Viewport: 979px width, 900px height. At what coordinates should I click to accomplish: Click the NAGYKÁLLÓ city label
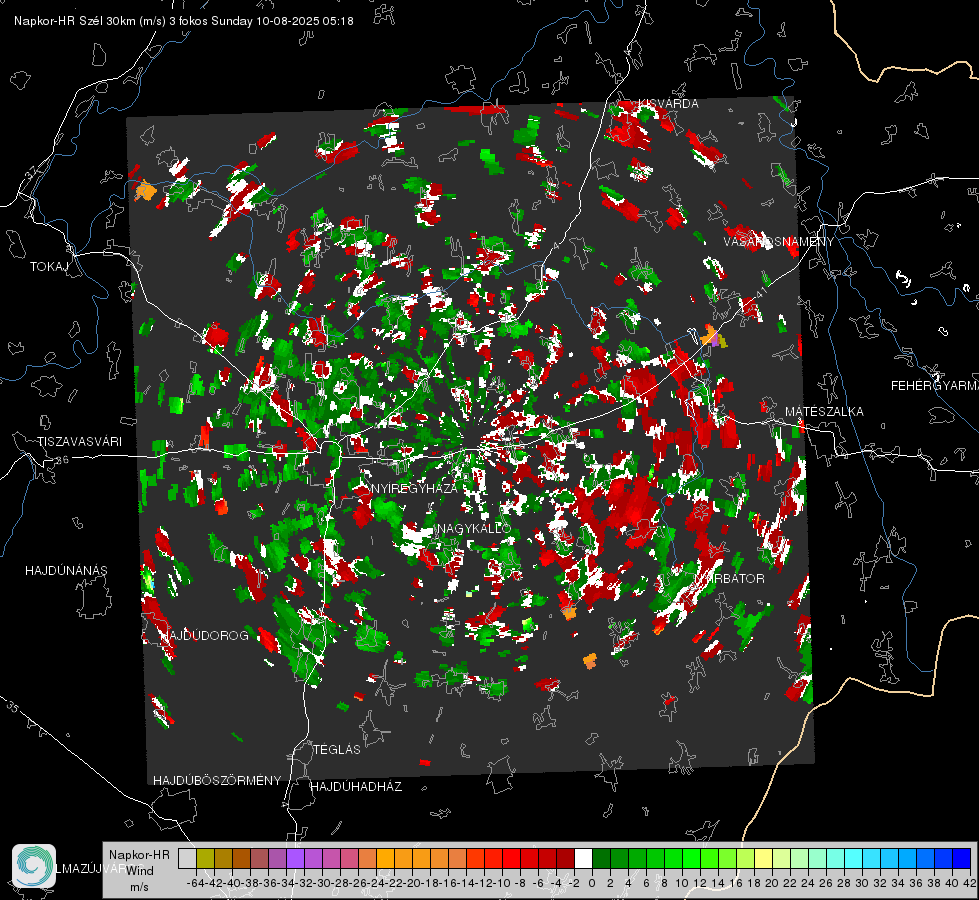(474, 528)
